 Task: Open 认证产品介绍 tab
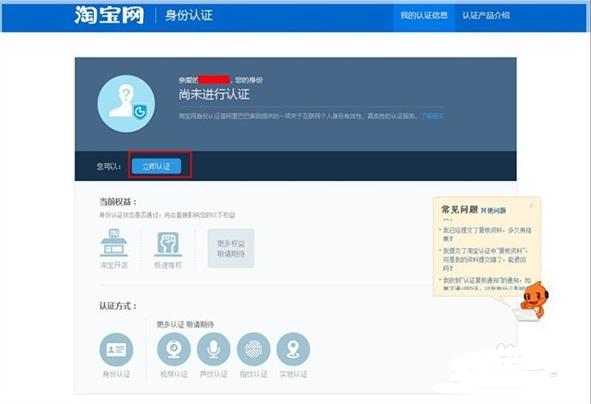tap(486, 15)
